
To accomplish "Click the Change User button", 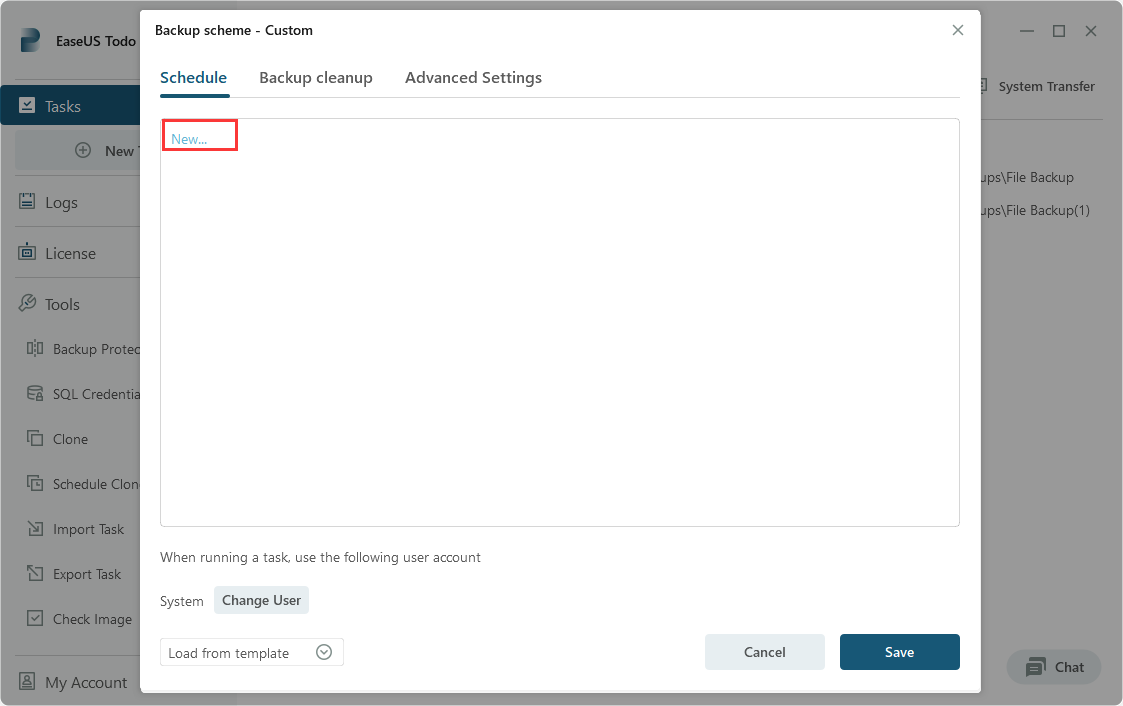I will pyautogui.click(x=261, y=600).
